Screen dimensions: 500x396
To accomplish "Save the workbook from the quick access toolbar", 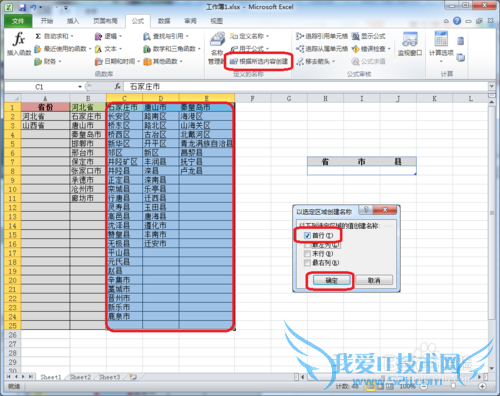I will click(22, 7).
